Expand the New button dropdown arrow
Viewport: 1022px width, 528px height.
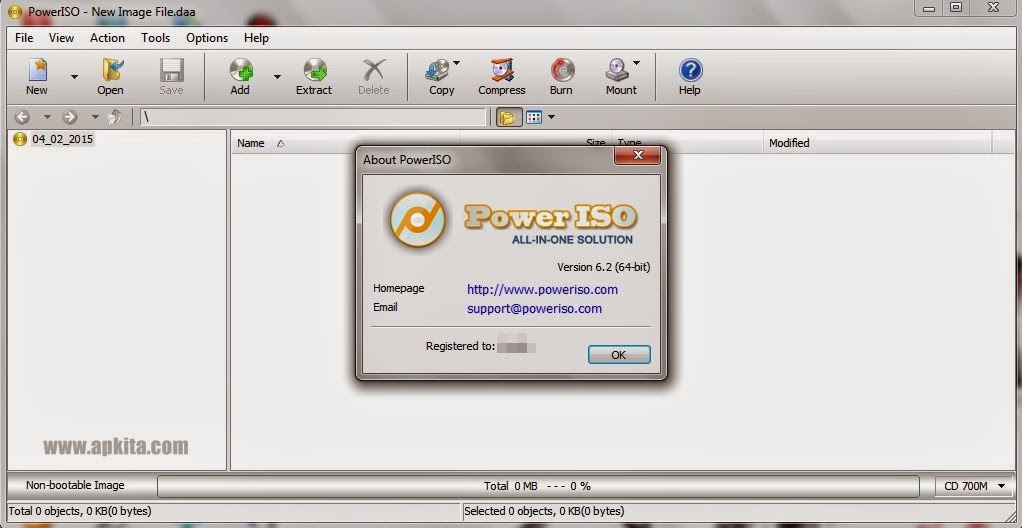pos(74,77)
